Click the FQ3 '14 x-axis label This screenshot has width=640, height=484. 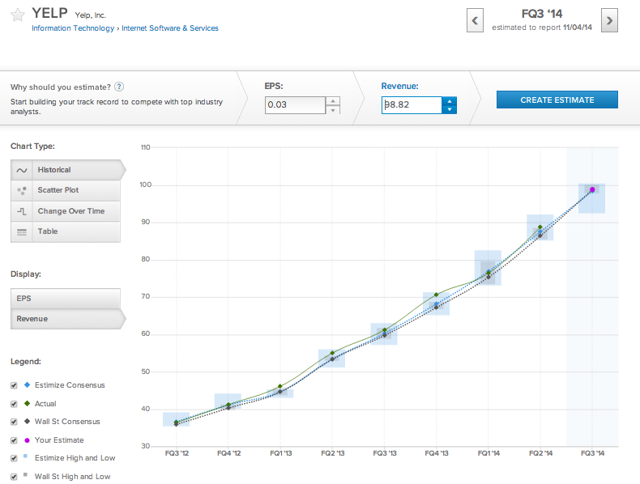[x=592, y=453]
